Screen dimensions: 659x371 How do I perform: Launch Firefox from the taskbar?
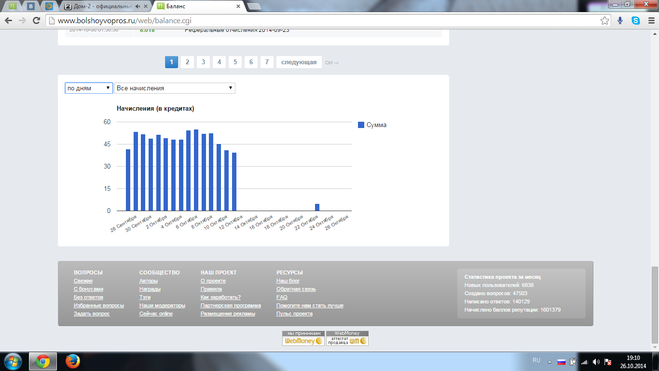[73, 361]
